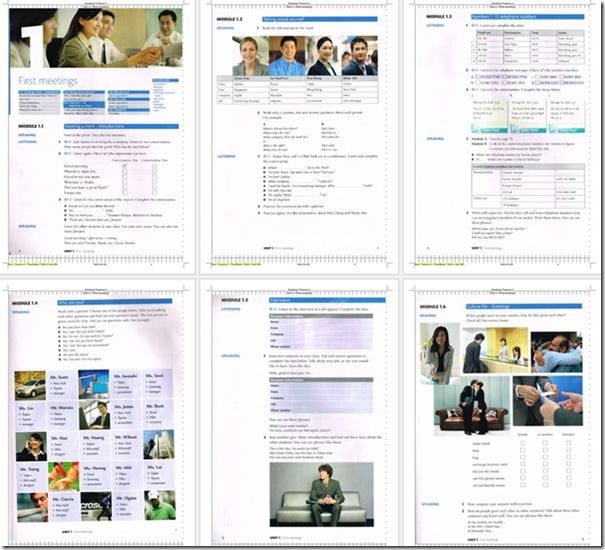This screenshot has width=605, height=550.
Task: Click the business card exchange photo
Action: point(548,401)
